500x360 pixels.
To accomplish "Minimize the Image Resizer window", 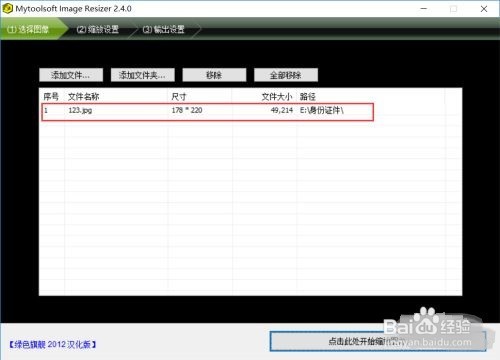I will (424, 9).
